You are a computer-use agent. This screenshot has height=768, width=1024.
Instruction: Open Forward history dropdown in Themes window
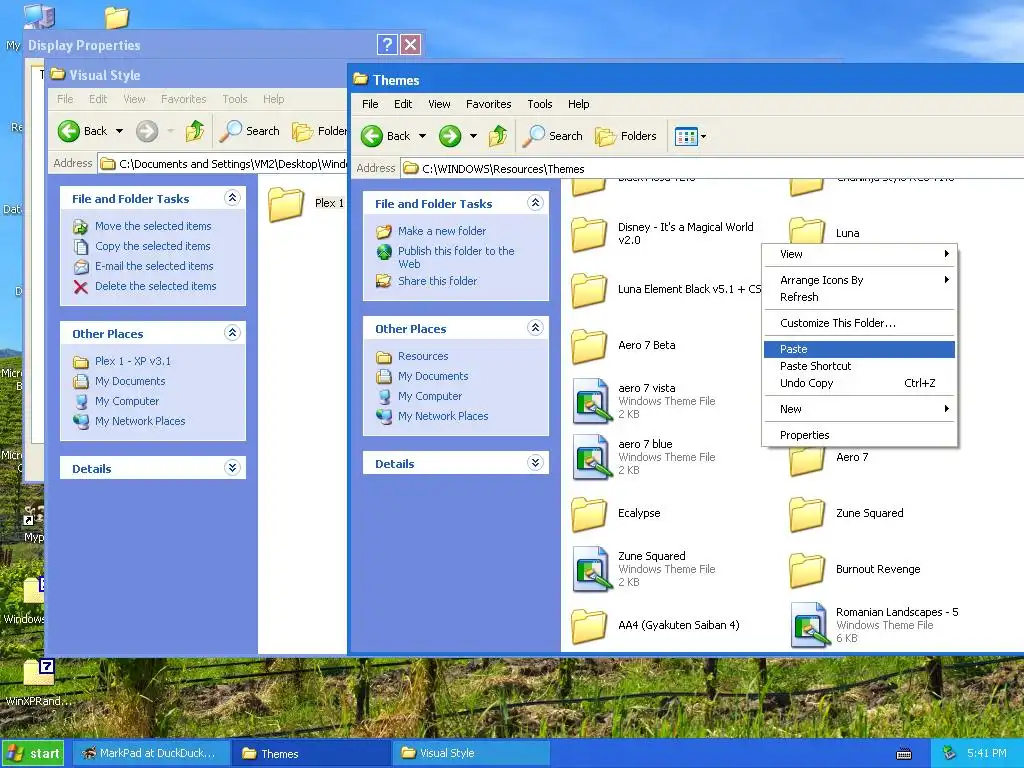473,136
